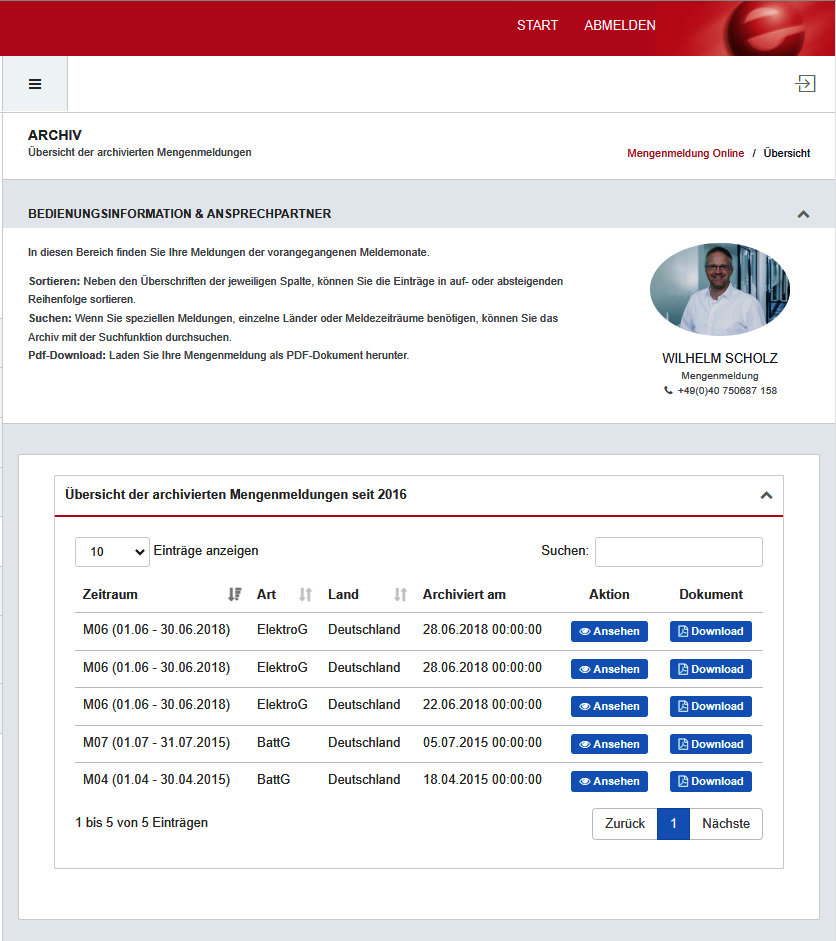This screenshot has height=941, width=836.
Task: Click Deutschland in the M04 row
Action: coord(364,780)
